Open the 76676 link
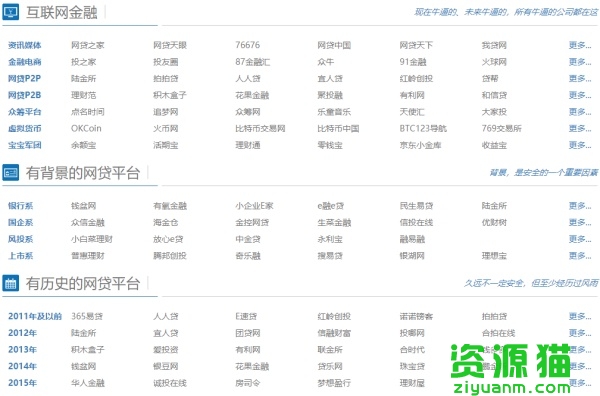The width and height of the screenshot is (600, 396). pyautogui.click(x=248, y=45)
